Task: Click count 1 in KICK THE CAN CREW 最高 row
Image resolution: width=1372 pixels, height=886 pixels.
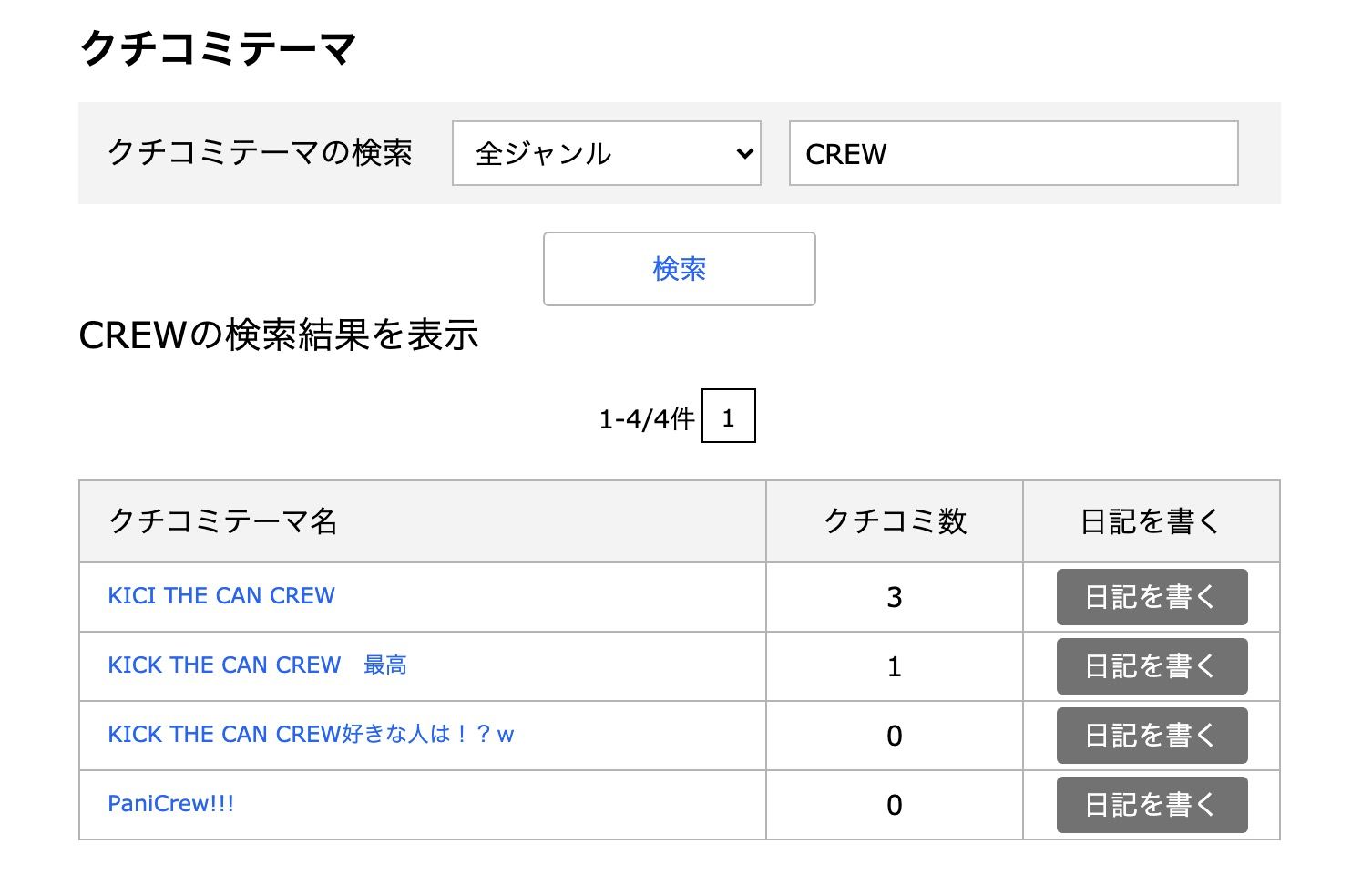Action: 895,666
